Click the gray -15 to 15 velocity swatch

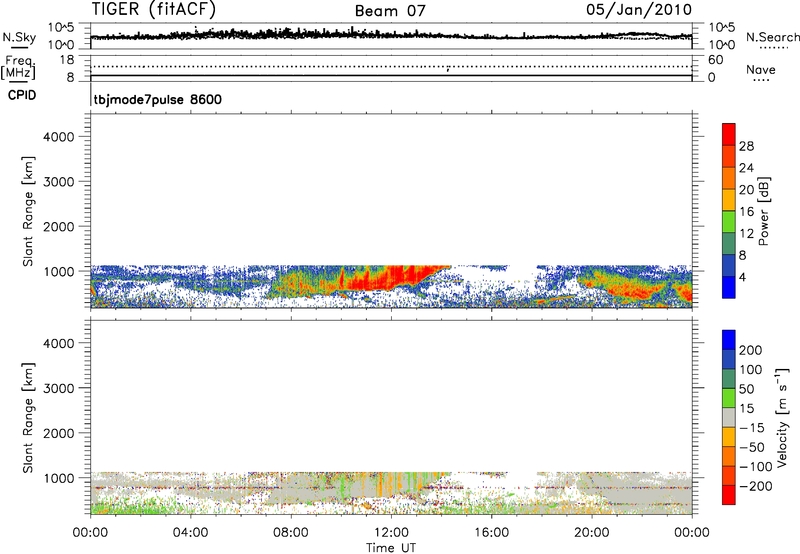coord(729,417)
